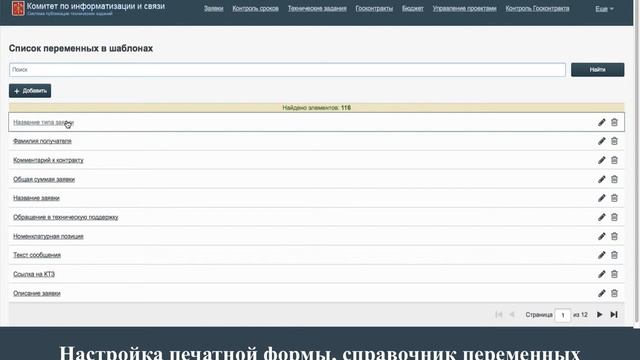Image resolution: width=640 pixels, height=360 pixels.
Task: Edit the 'Комментарий к контракту' variable
Action: (x=602, y=160)
